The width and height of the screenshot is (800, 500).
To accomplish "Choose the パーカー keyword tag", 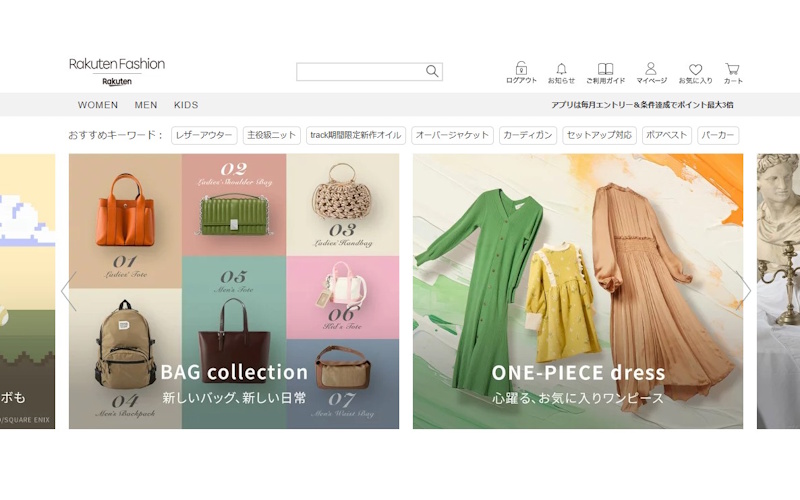I will coord(718,135).
